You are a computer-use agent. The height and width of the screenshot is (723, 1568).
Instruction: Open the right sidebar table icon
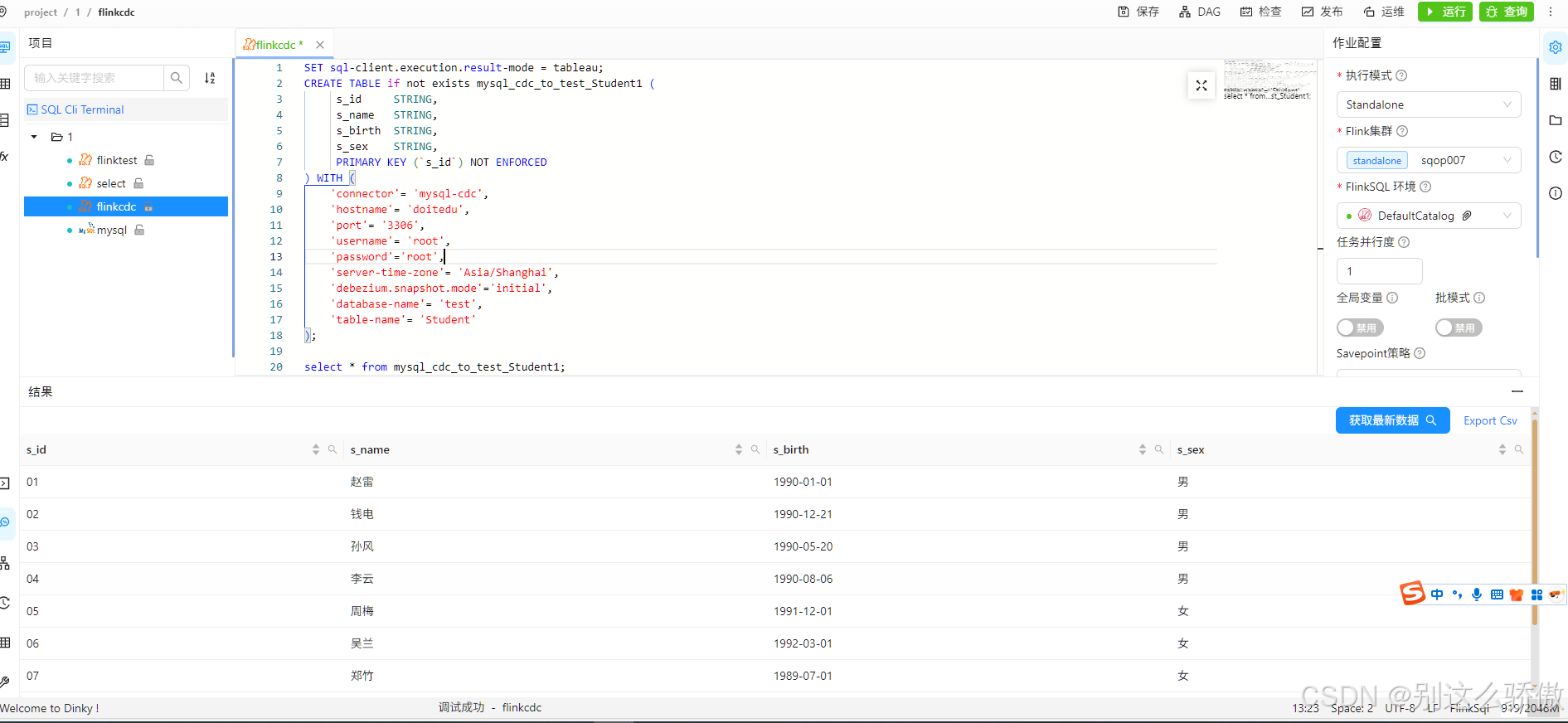tap(1556, 84)
